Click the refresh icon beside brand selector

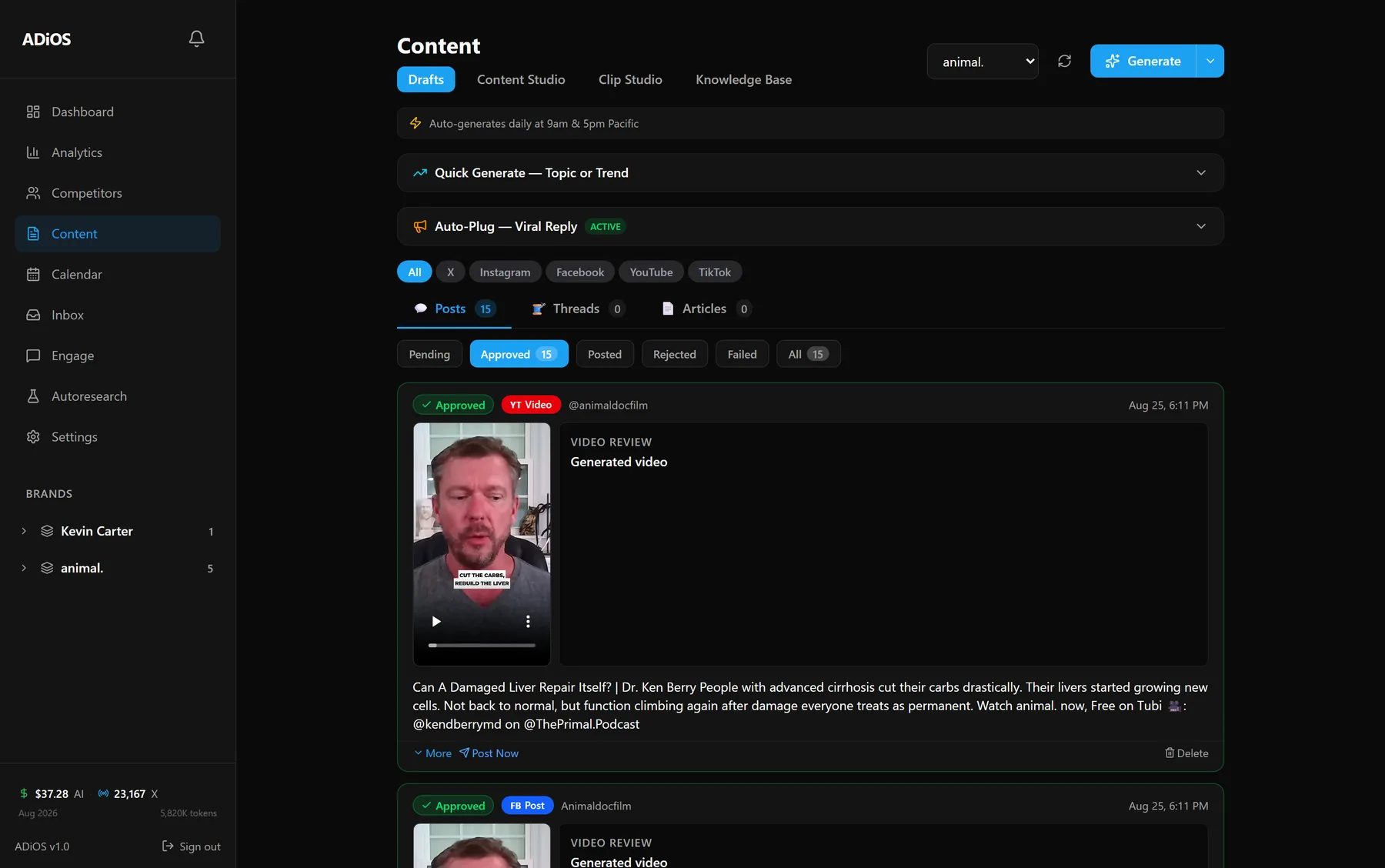(1064, 61)
